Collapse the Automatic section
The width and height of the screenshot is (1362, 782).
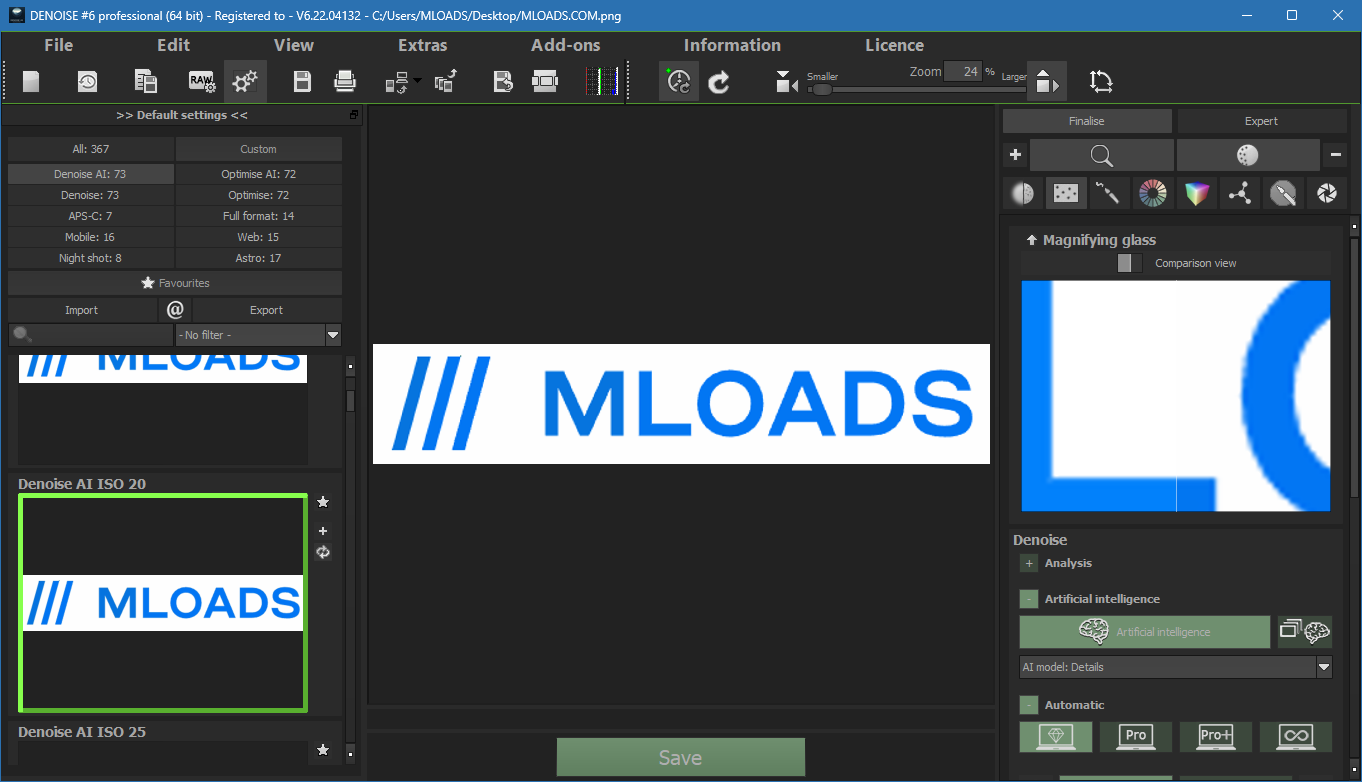pos(1029,705)
